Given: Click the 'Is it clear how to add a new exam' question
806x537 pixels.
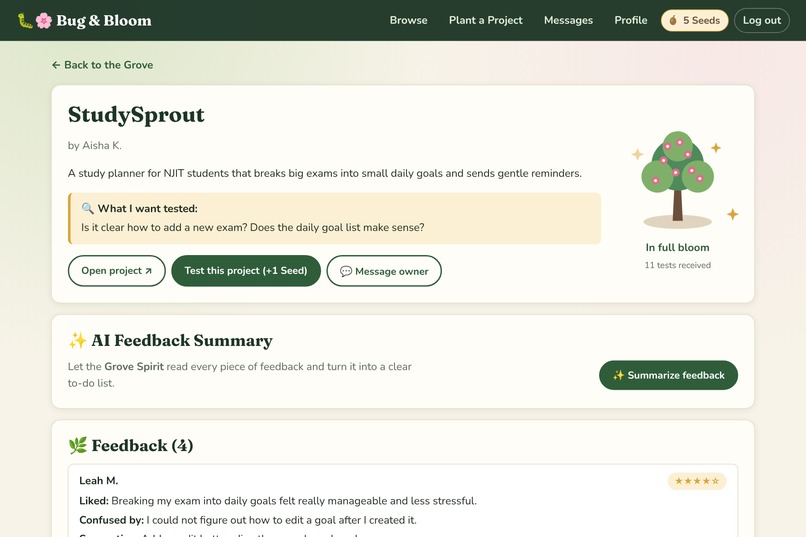Looking at the screenshot, I should pyautogui.click(x=252, y=227).
